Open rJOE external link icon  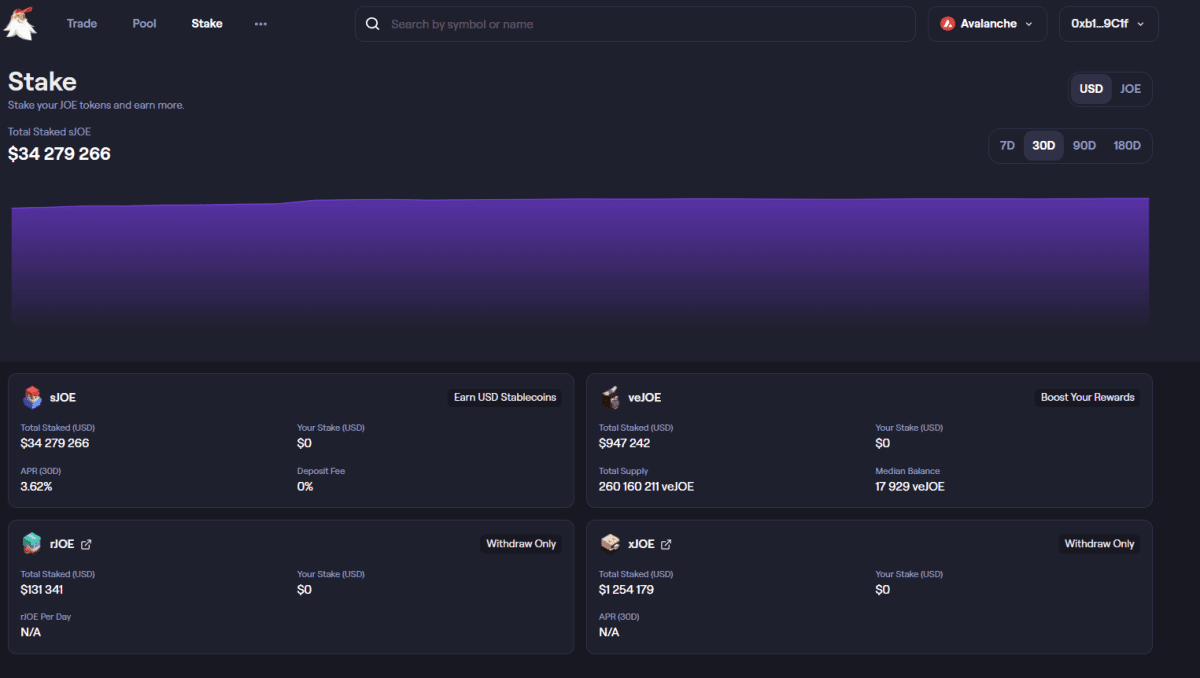click(x=86, y=544)
